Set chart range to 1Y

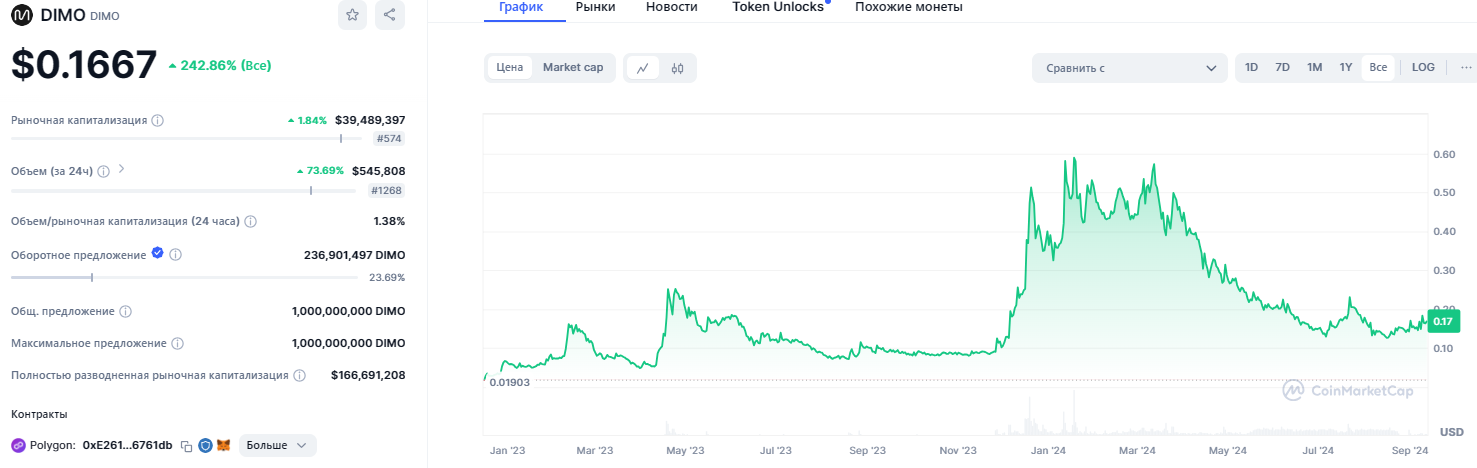(x=1346, y=68)
